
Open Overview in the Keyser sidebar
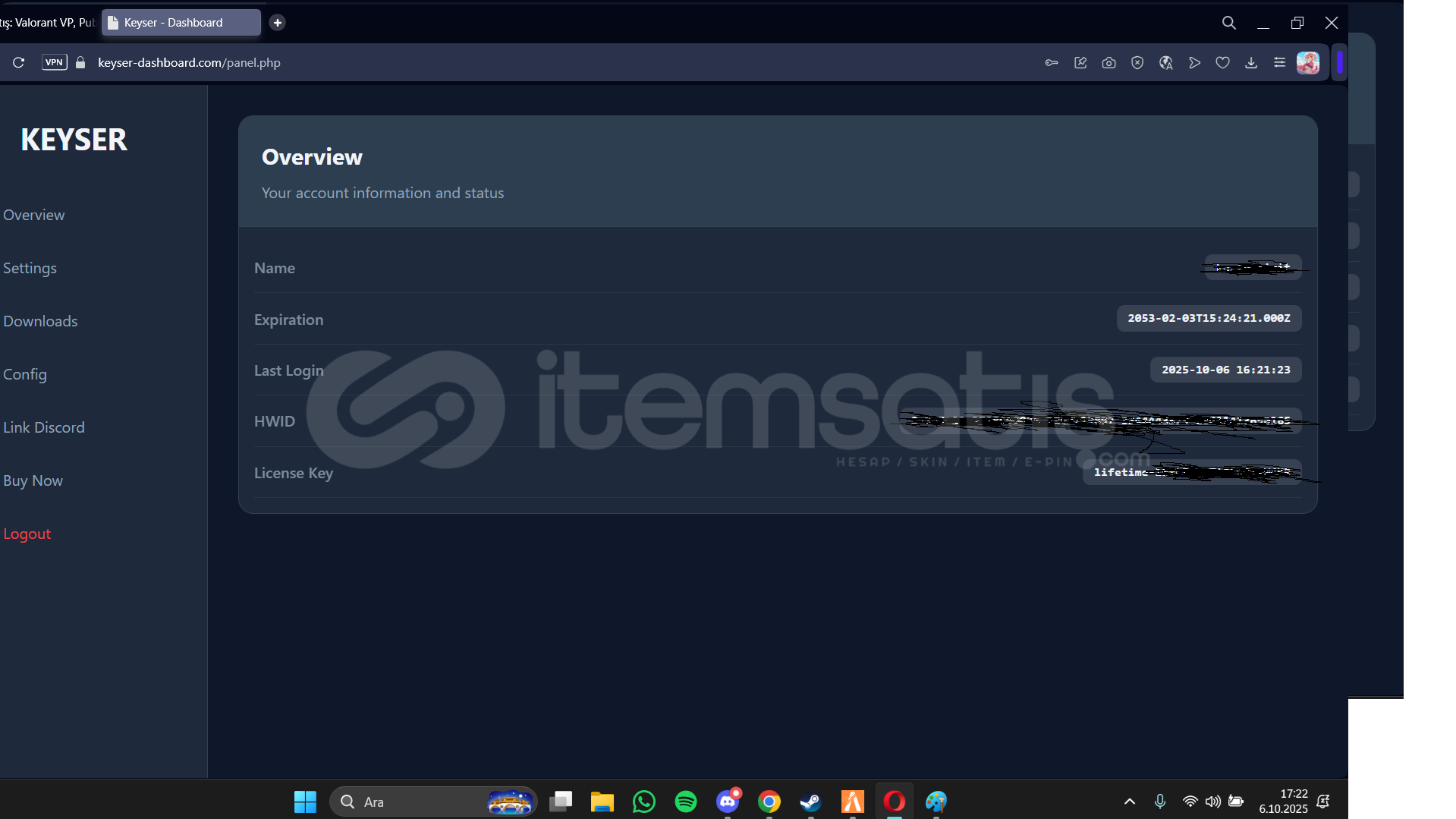coord(34,215)
